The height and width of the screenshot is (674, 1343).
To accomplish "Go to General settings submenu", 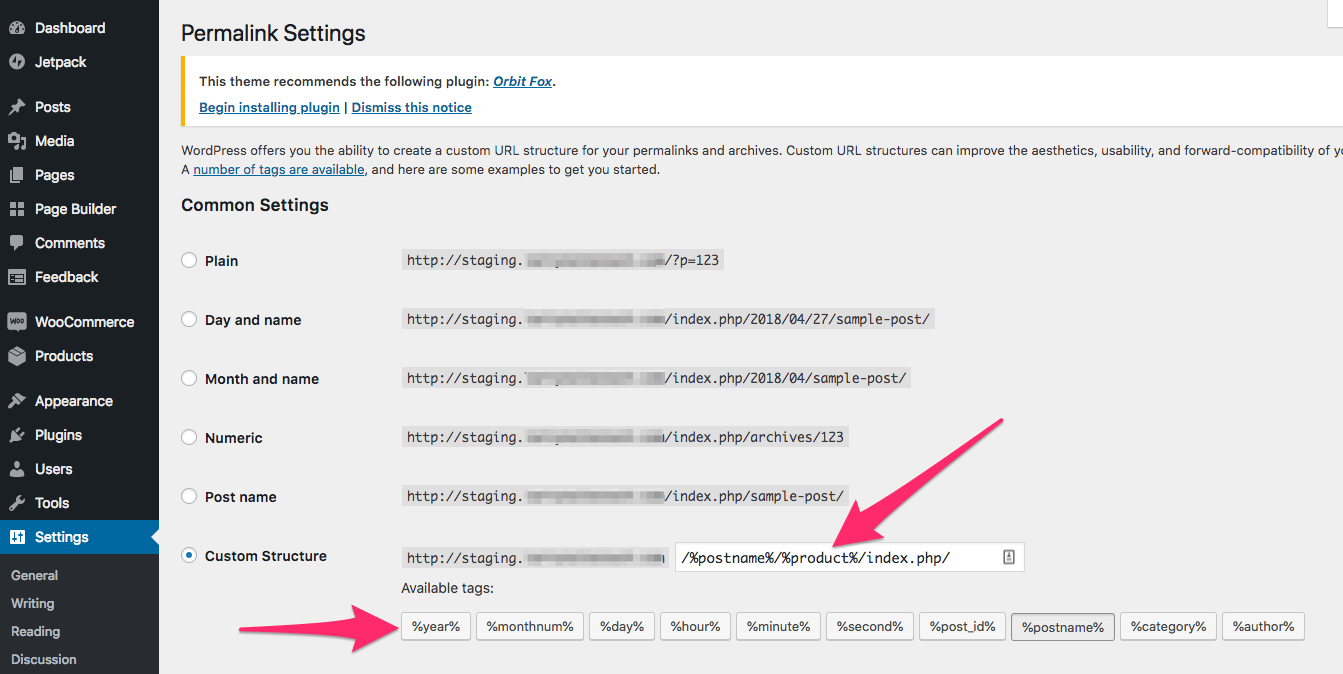I will tap(34, 575).
